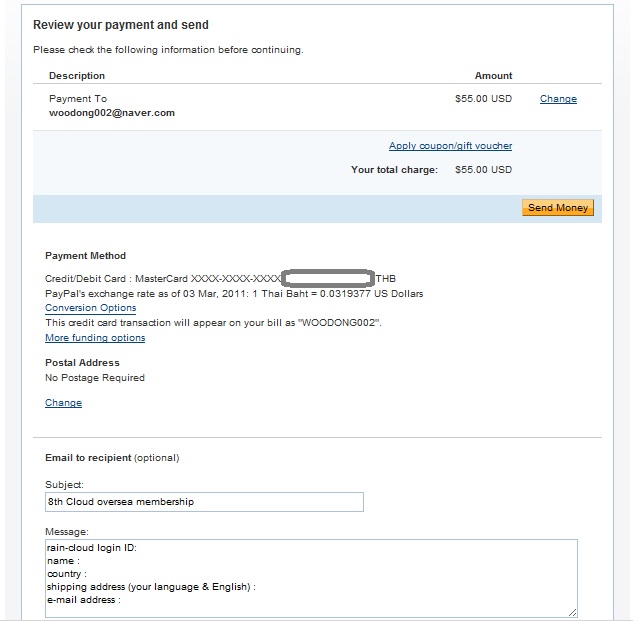Open the More funding options link
This screenshot has height=621, width=633.
(x=95, y=338)
